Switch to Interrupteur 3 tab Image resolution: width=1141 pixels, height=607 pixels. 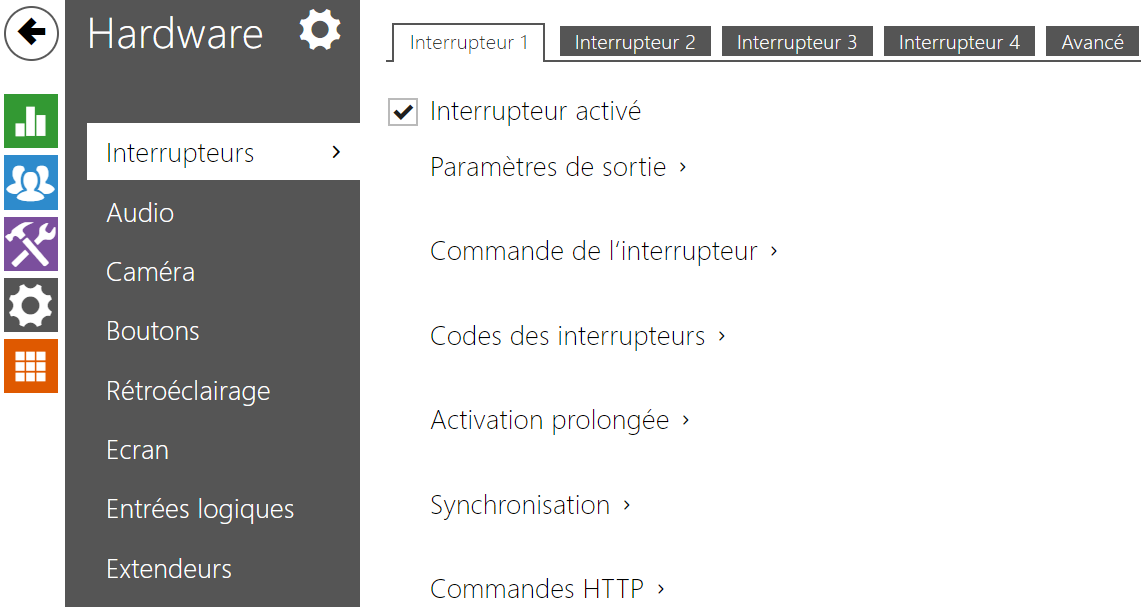pos(797,42)
